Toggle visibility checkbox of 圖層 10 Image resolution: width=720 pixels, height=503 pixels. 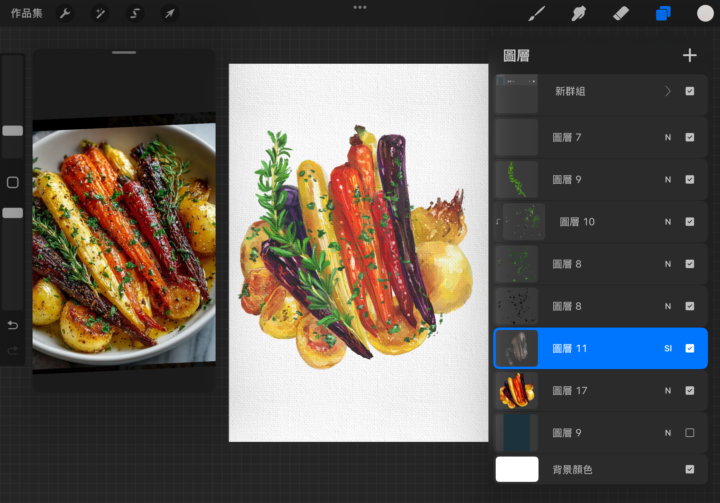pos(689,222)
